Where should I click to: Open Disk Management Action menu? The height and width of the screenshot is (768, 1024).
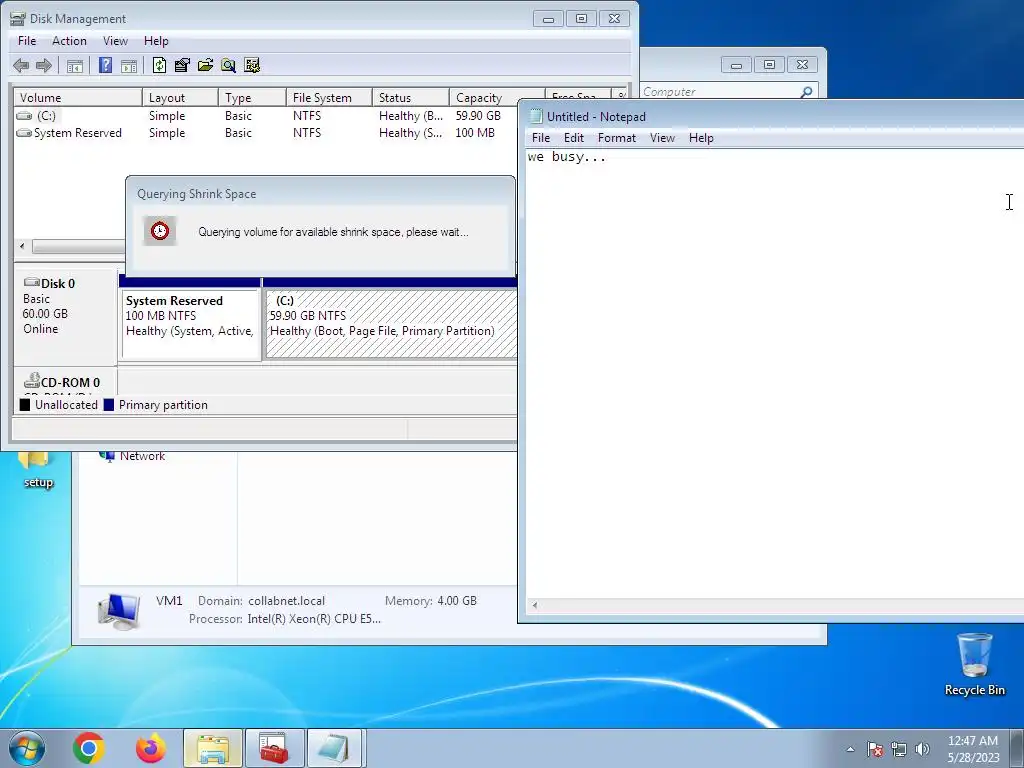point(69,40)
